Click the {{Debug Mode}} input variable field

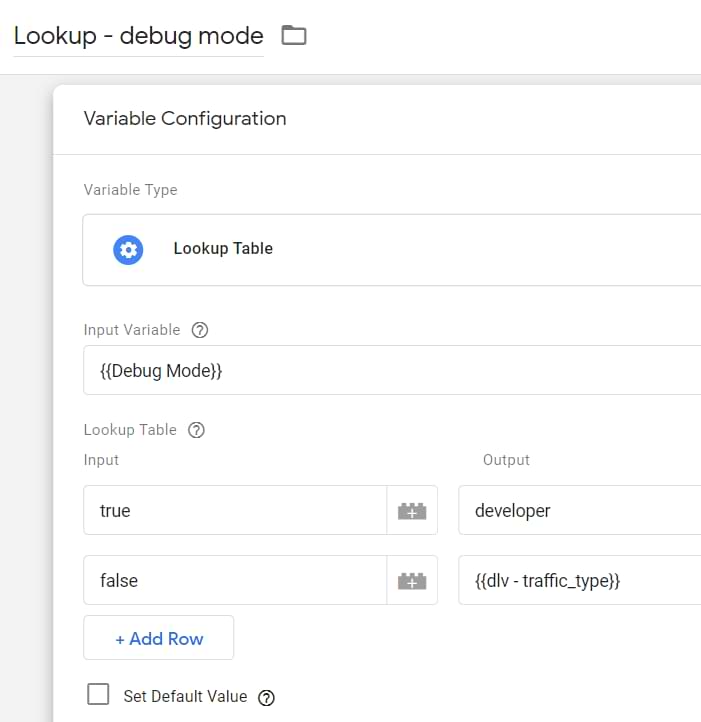390,370
